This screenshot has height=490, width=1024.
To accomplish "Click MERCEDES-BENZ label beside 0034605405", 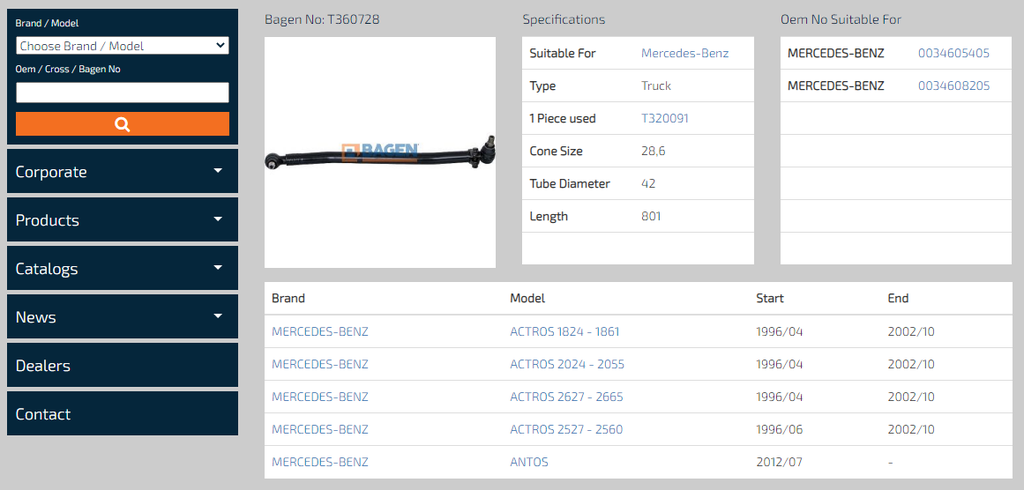I will [836, 53].
